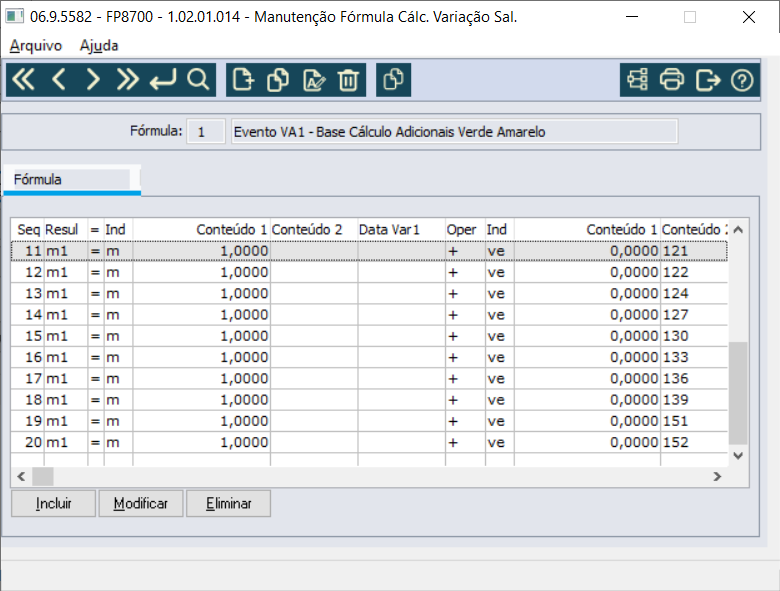The height and width of the screenshot is (591, 780).
Task: Open the search magnifier tool
Action: pyautogui.click(x=198, y=80)
